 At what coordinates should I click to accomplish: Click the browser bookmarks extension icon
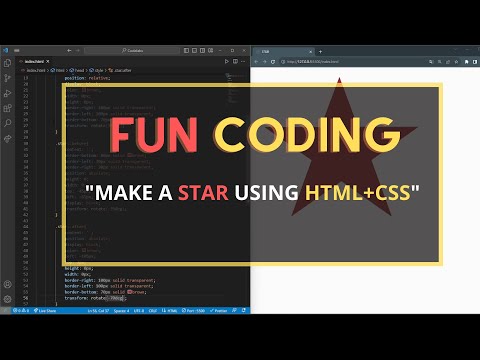466,62
